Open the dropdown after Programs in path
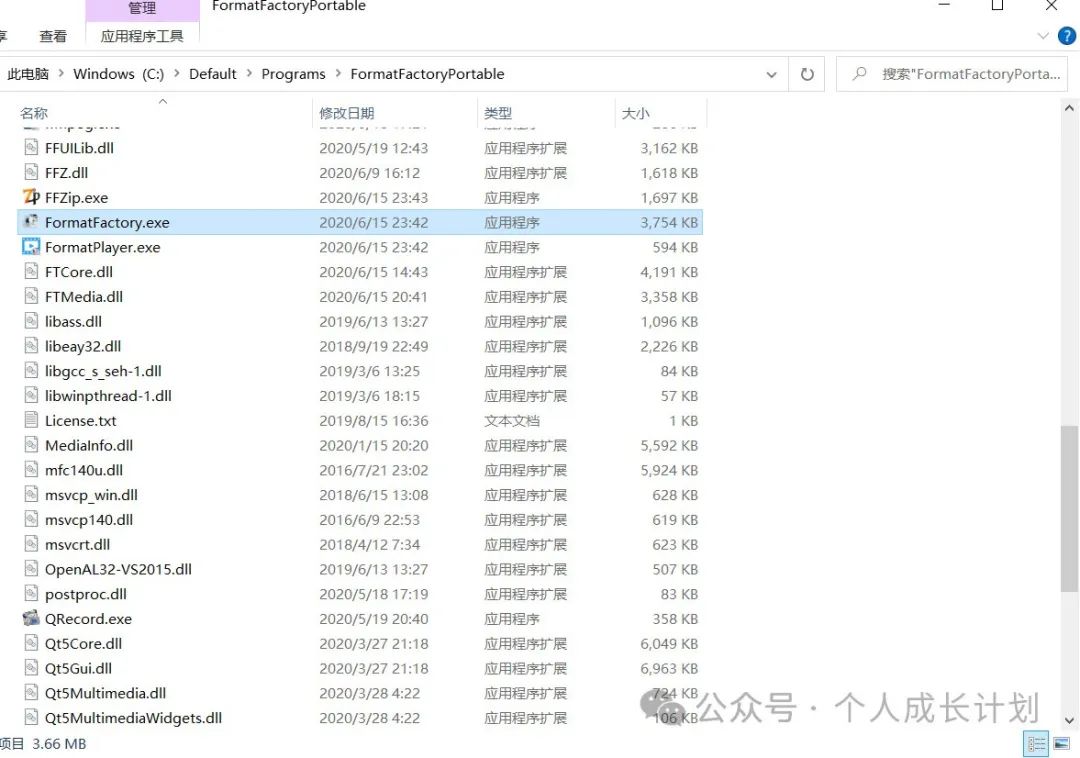This screenshot has width=1080, height=758. pos(338,74)
